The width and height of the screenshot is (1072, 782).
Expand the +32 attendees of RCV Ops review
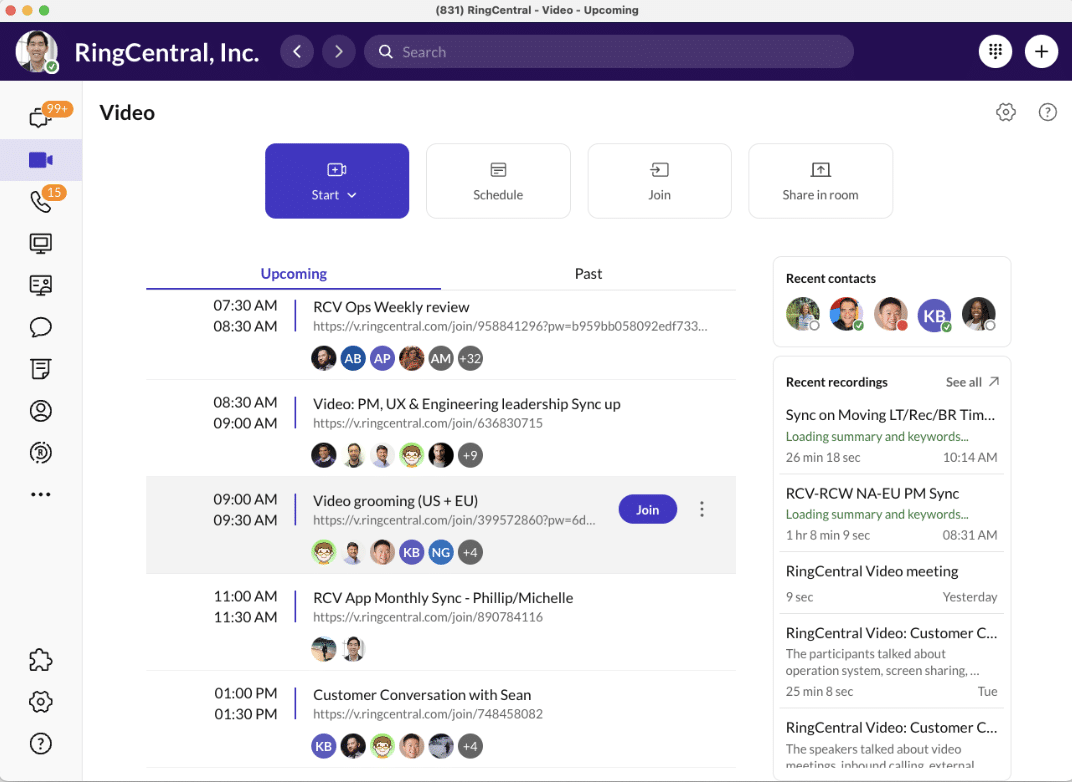470,358
